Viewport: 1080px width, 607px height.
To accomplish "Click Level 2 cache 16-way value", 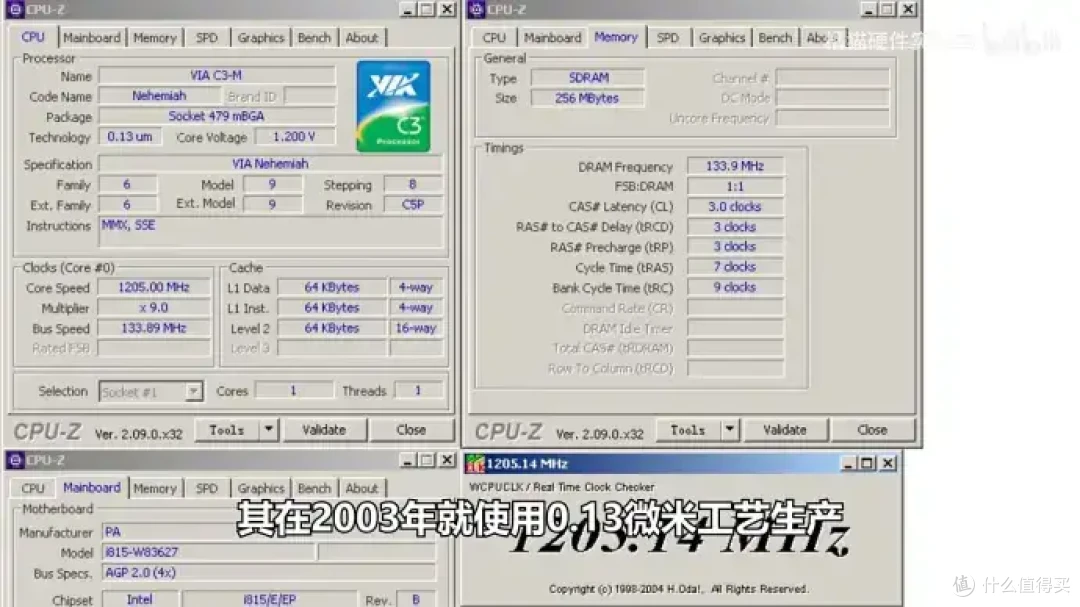I will click(416, 328).
